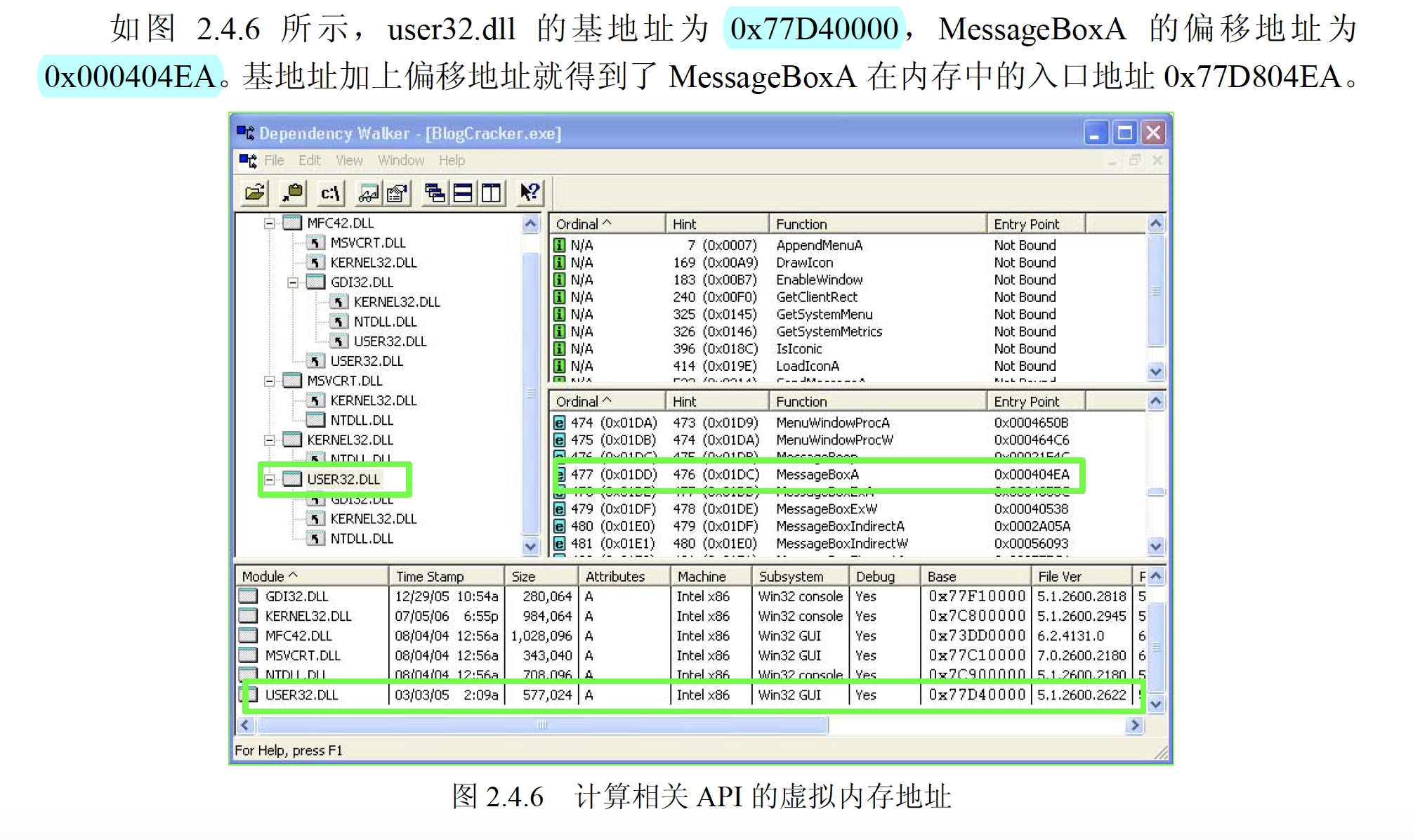Click the context Help arrow-question icon

(530, 192)
